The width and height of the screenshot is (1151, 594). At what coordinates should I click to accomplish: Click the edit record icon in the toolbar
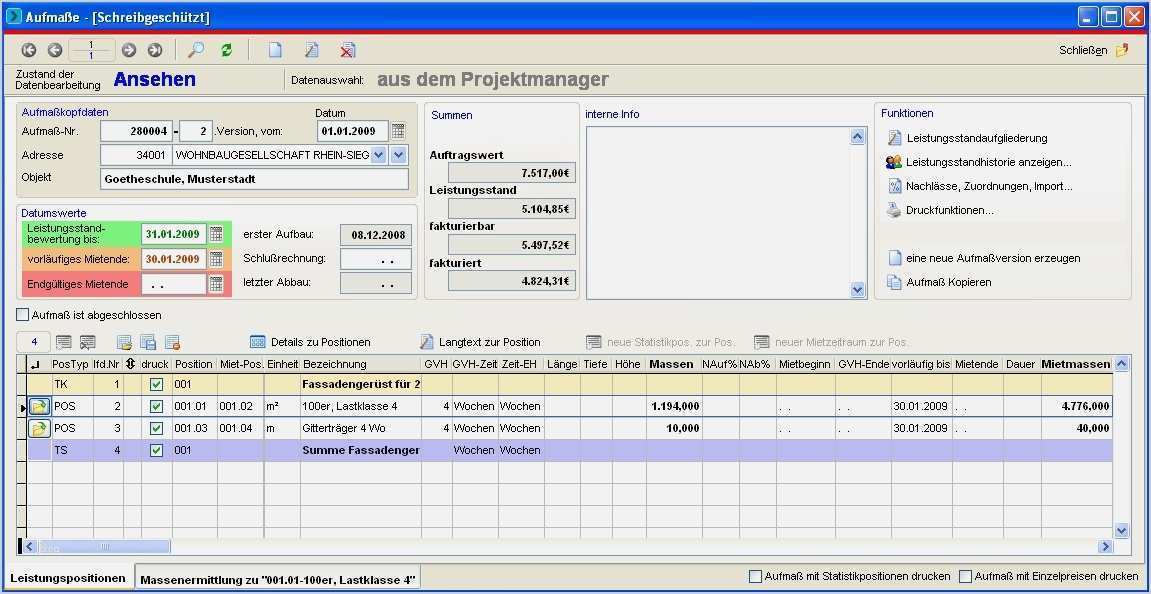point(311,50)
